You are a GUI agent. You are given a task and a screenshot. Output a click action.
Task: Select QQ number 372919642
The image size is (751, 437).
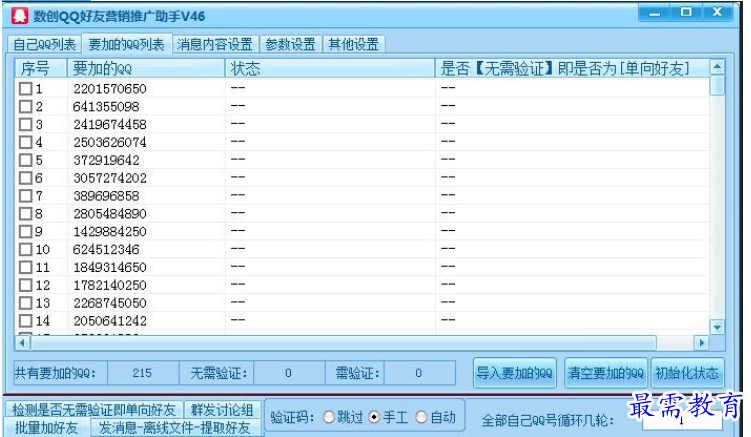[x=106, y=160]
